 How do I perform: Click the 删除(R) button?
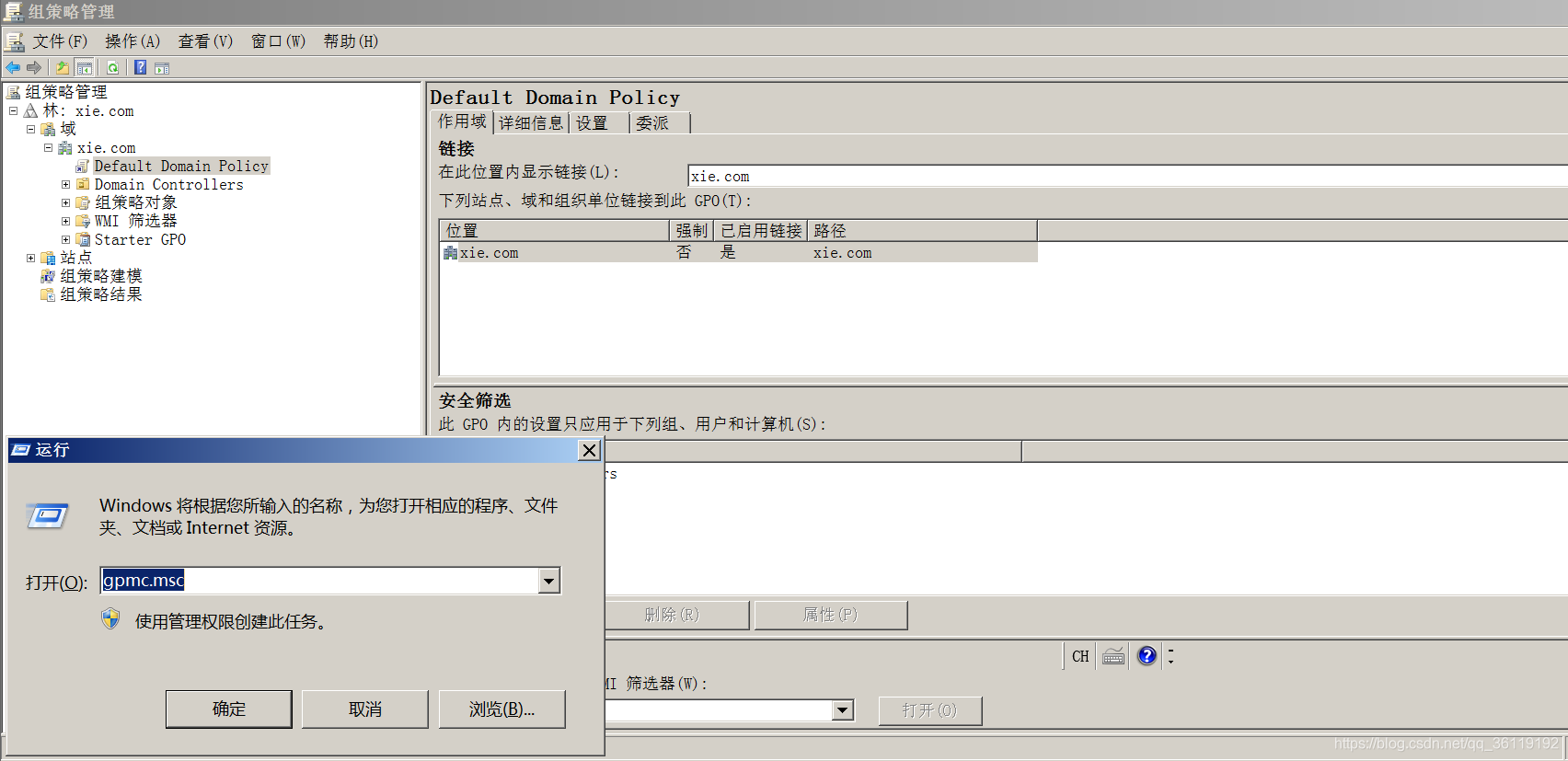[677, 615]
